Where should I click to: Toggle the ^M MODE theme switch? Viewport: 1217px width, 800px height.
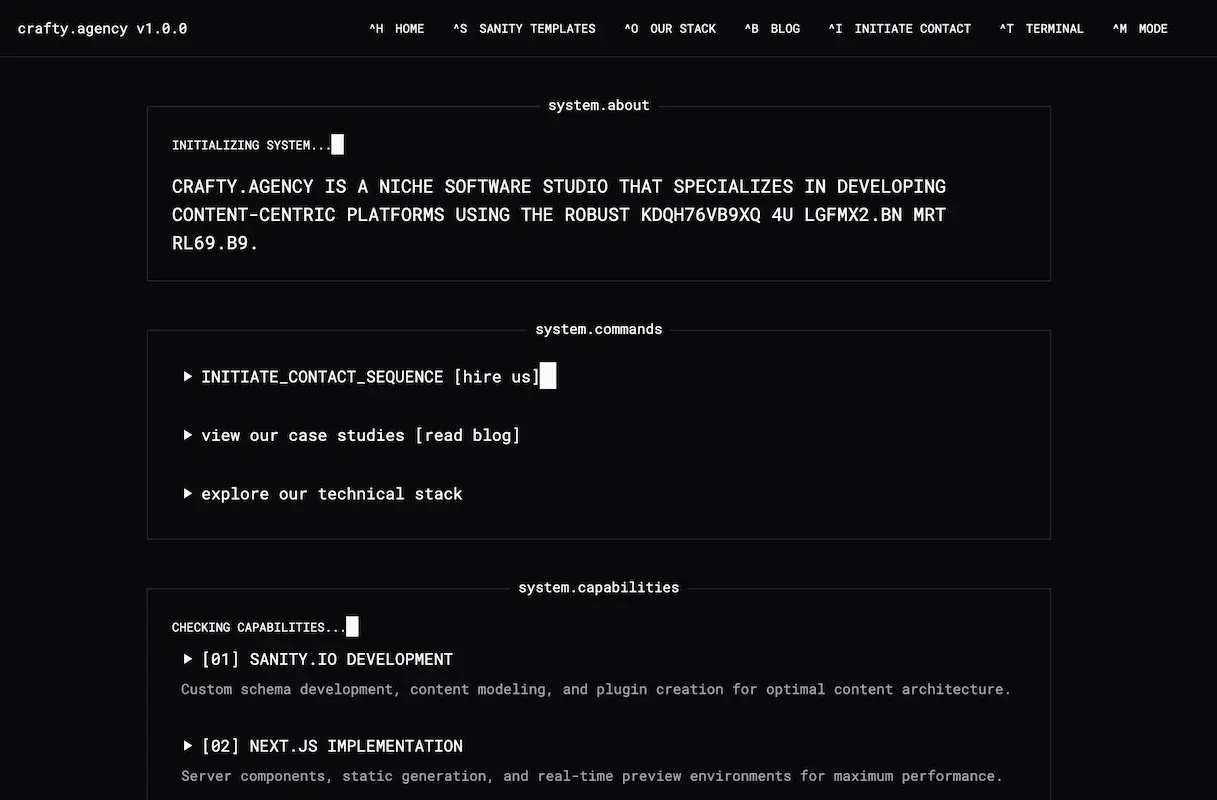click(x=1140, y=28)
